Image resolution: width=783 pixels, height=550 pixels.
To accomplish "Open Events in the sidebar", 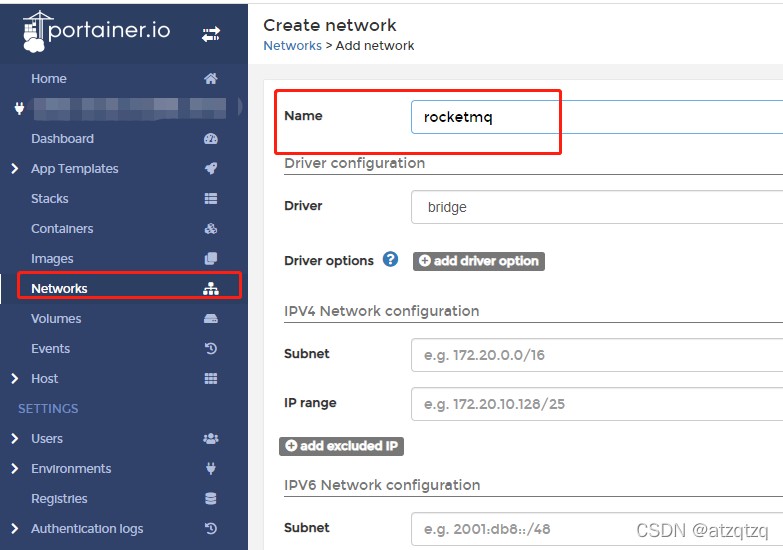I will tap(50, 349).
